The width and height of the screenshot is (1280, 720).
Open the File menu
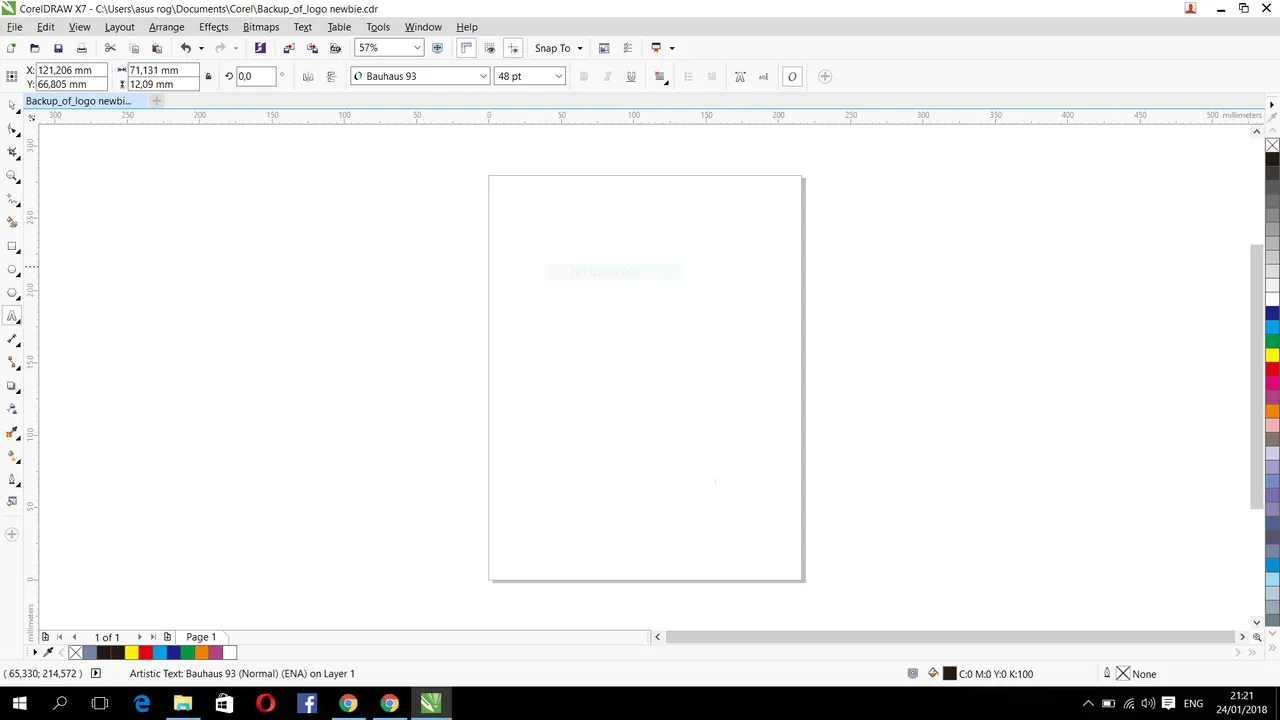pos(15,27)
